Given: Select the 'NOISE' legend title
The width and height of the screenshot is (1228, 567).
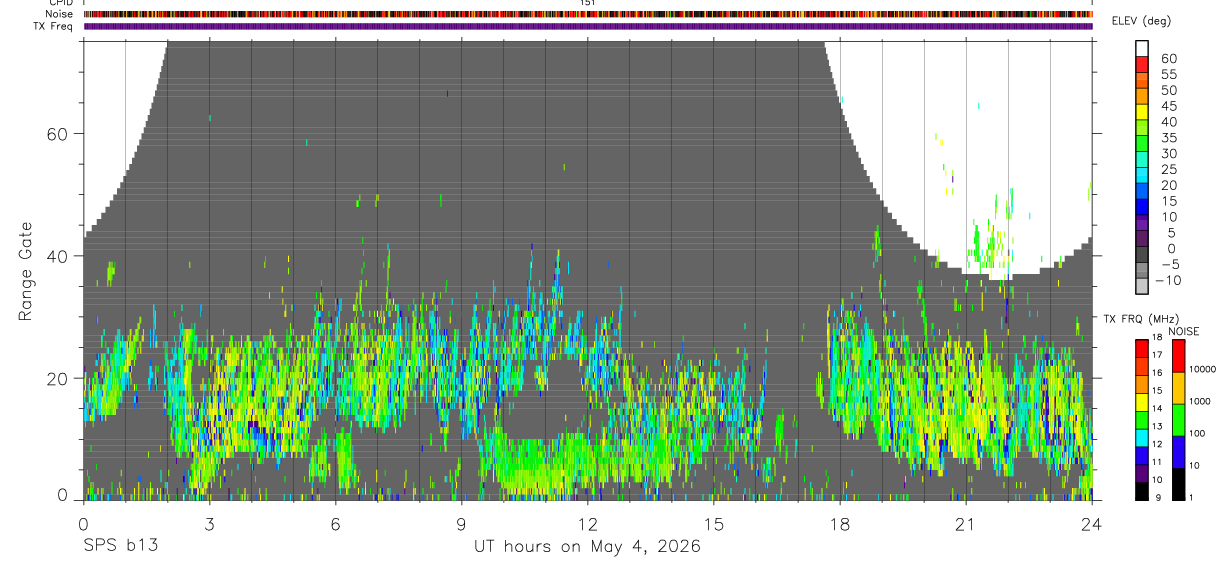Looking at the screenshot, I should pos(1183,331).
